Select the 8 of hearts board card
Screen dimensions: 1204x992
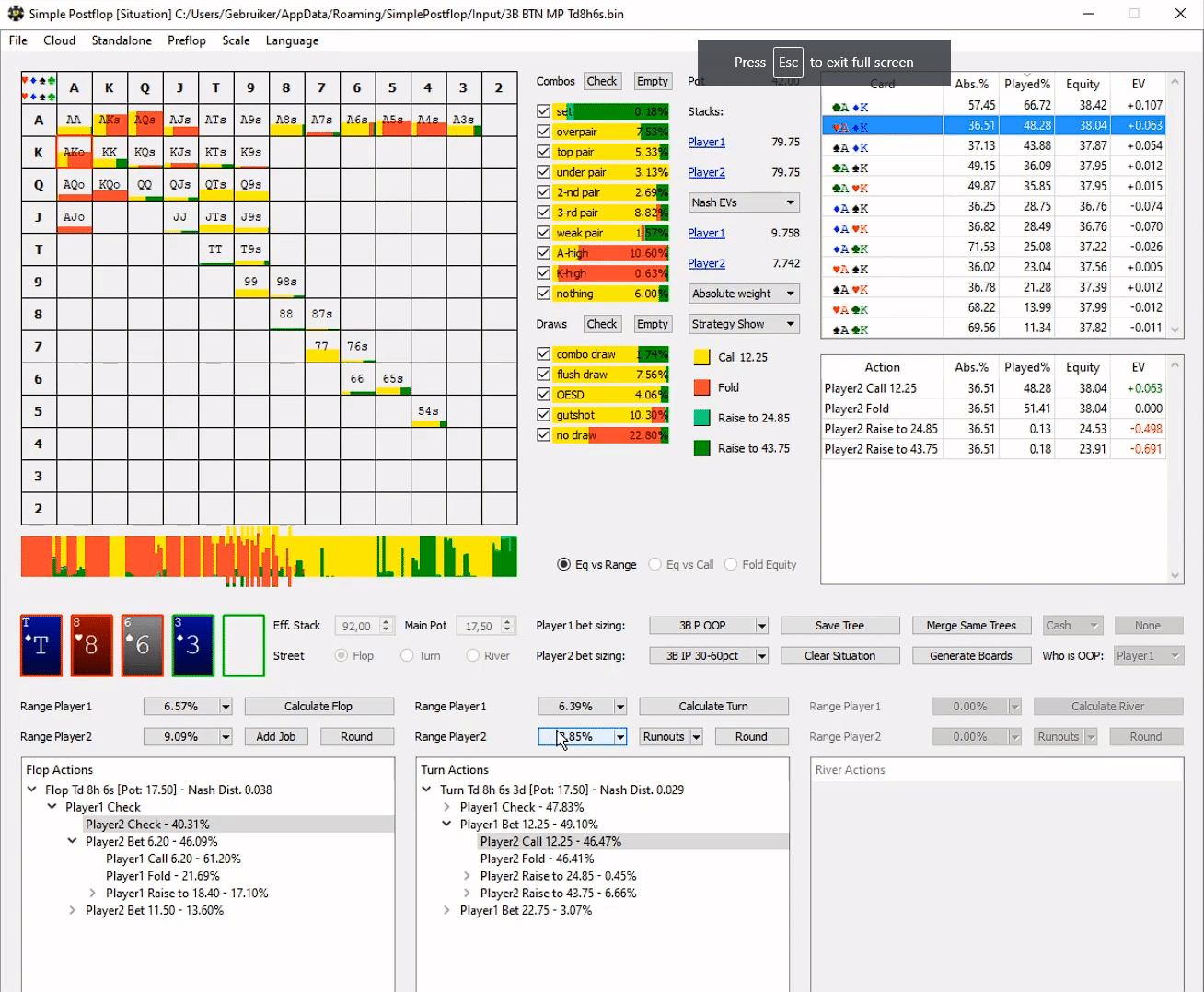91,644
